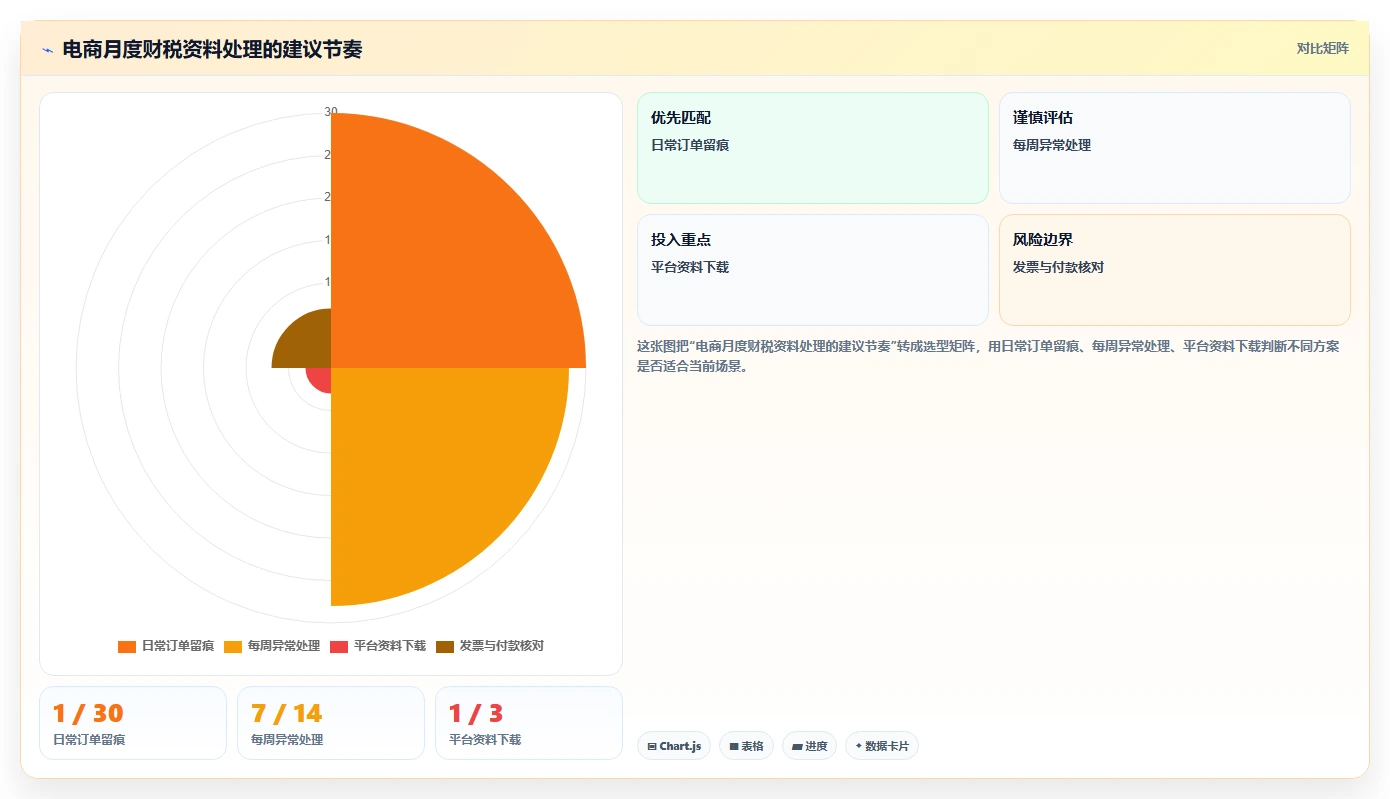
Task: Click the 进度 tag icon
Action: click(797, 747)
